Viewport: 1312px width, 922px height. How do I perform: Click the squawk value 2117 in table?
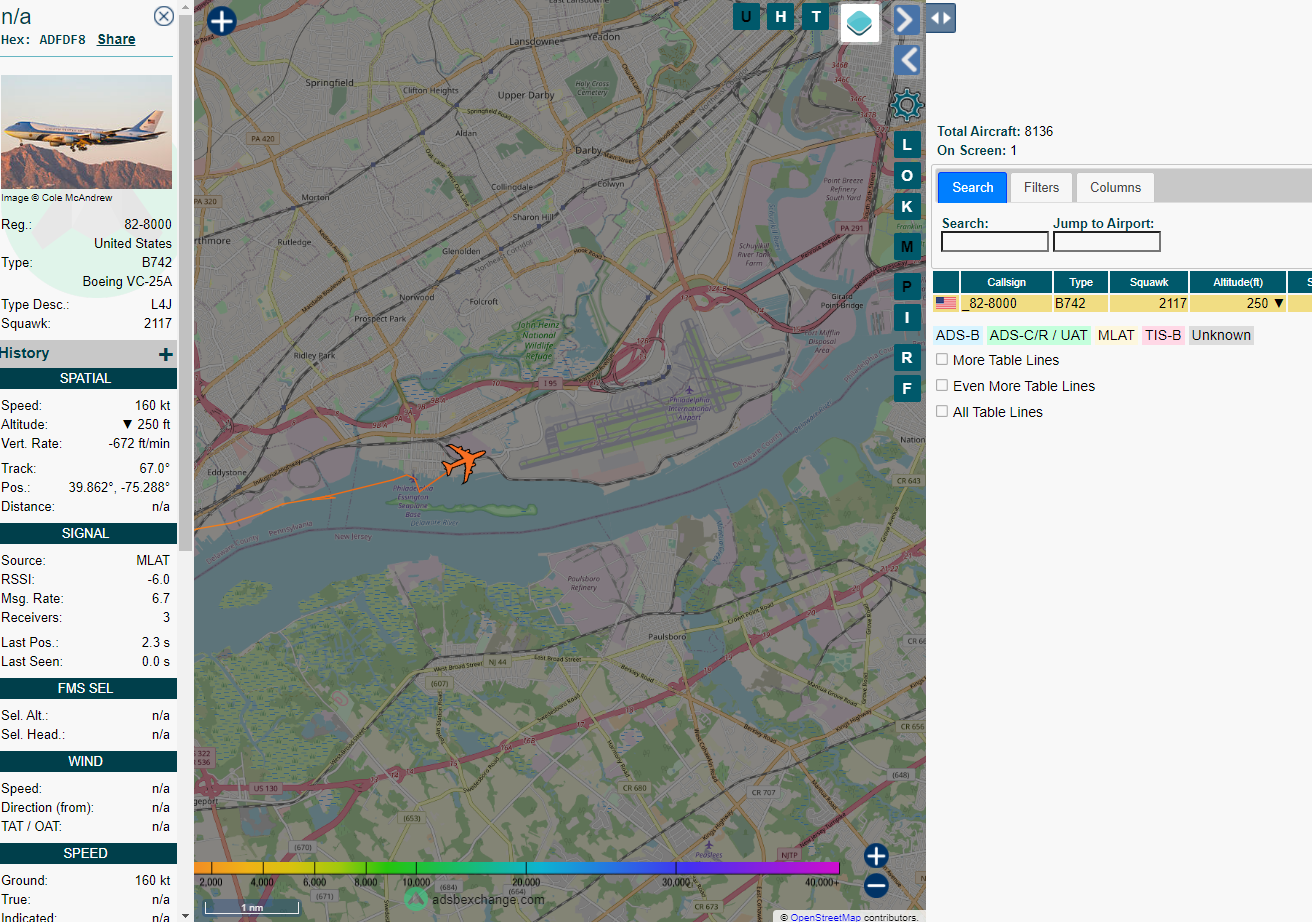[1173, 303]
